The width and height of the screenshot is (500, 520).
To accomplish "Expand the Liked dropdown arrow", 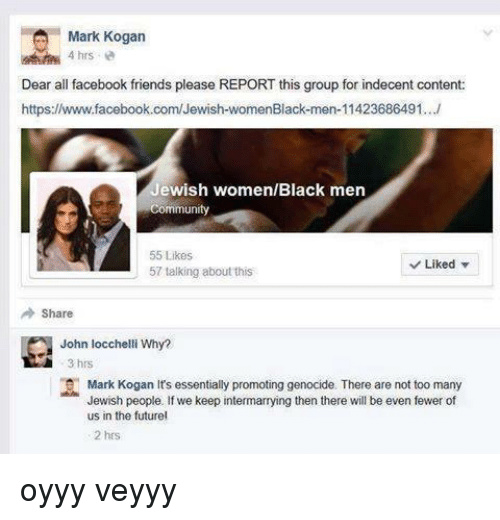I will coord(465,265).
